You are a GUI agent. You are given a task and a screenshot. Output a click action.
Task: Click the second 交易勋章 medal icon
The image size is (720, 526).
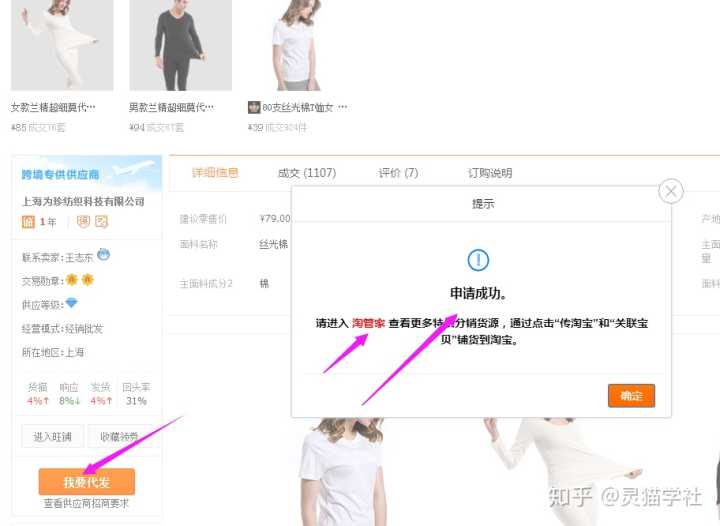87,279
